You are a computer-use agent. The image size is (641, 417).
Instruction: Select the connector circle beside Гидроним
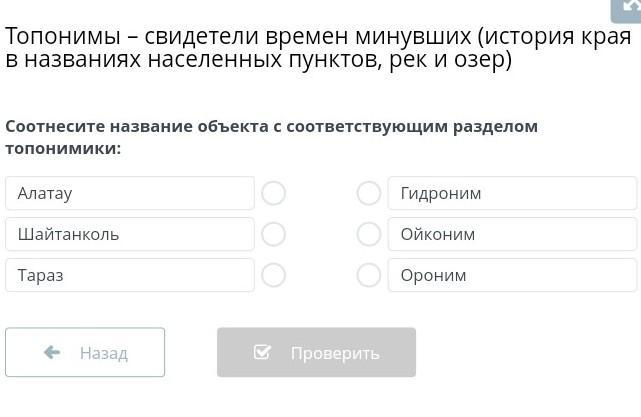(x=369, y=193)
